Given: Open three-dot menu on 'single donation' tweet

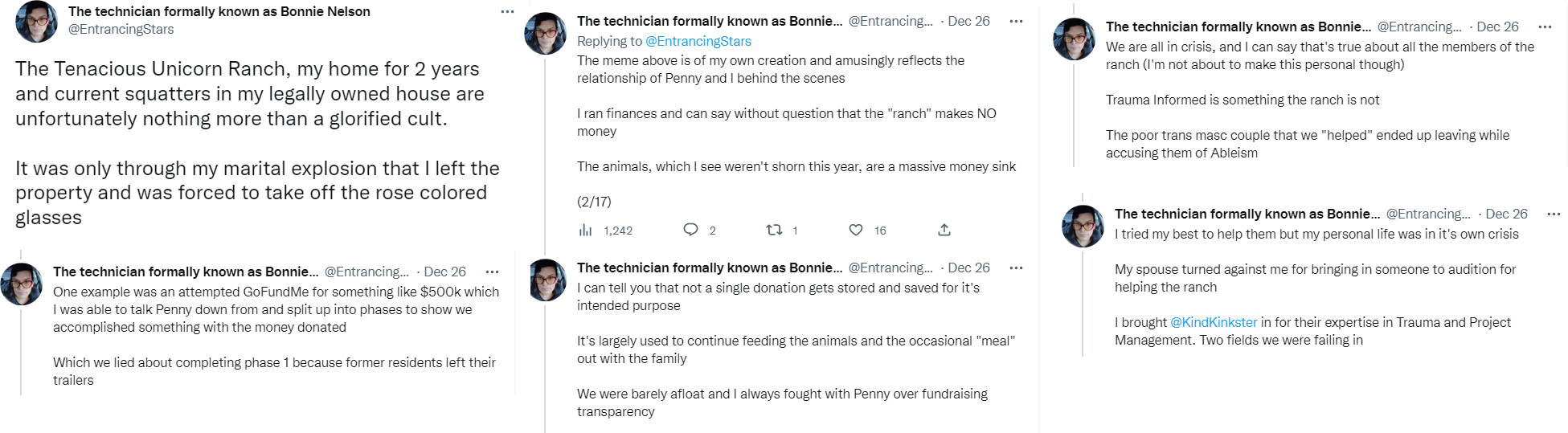Looking at the screenshot, I should pyautogui.click(x=1016, y=268).
